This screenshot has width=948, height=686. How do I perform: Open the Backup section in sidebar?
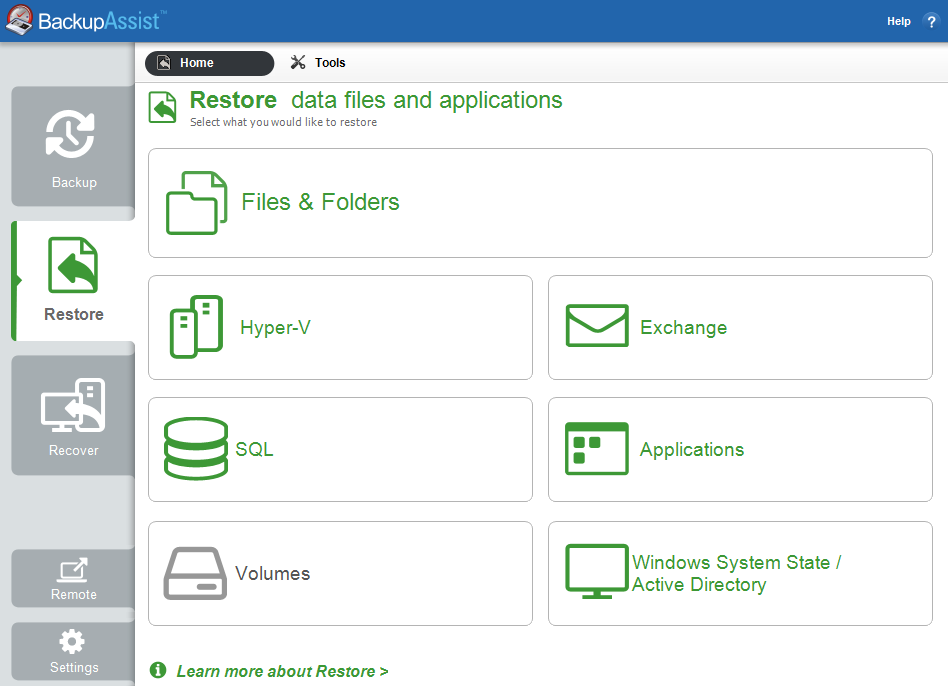[73, 146]
